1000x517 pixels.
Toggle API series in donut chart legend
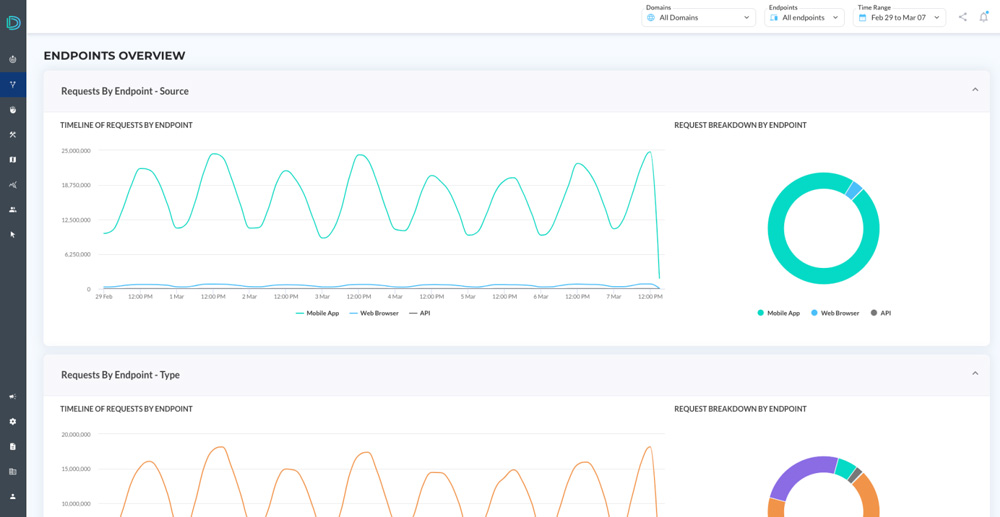click(x=880, y=313)
